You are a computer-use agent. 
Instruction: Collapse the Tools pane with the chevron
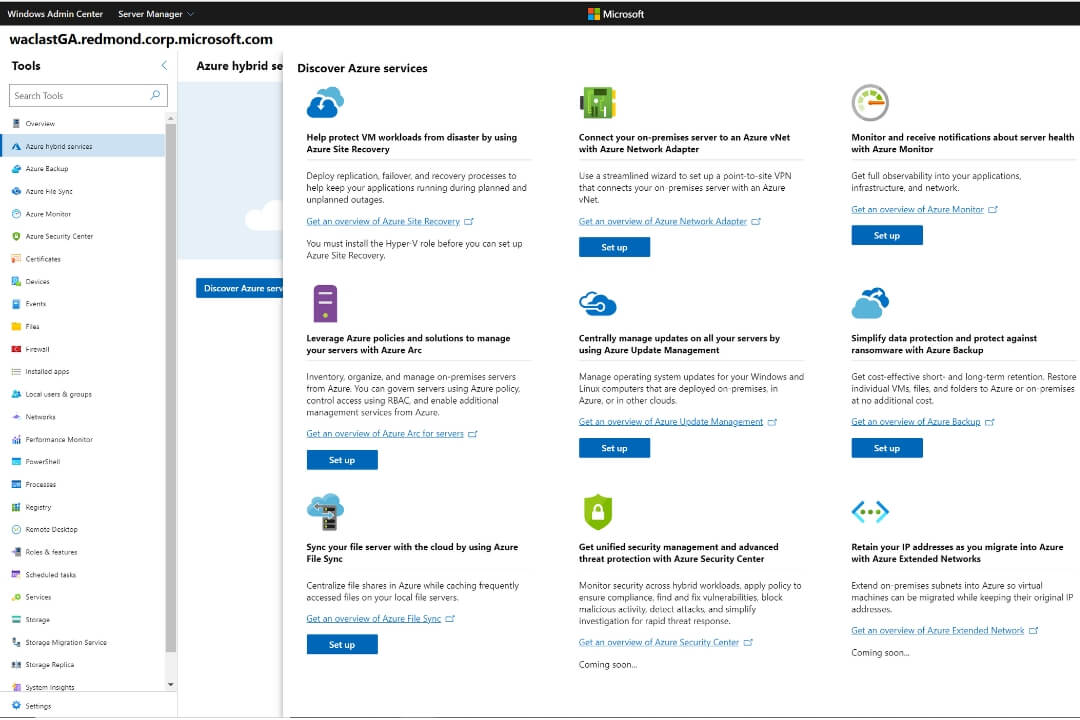(x=164, y=66)
